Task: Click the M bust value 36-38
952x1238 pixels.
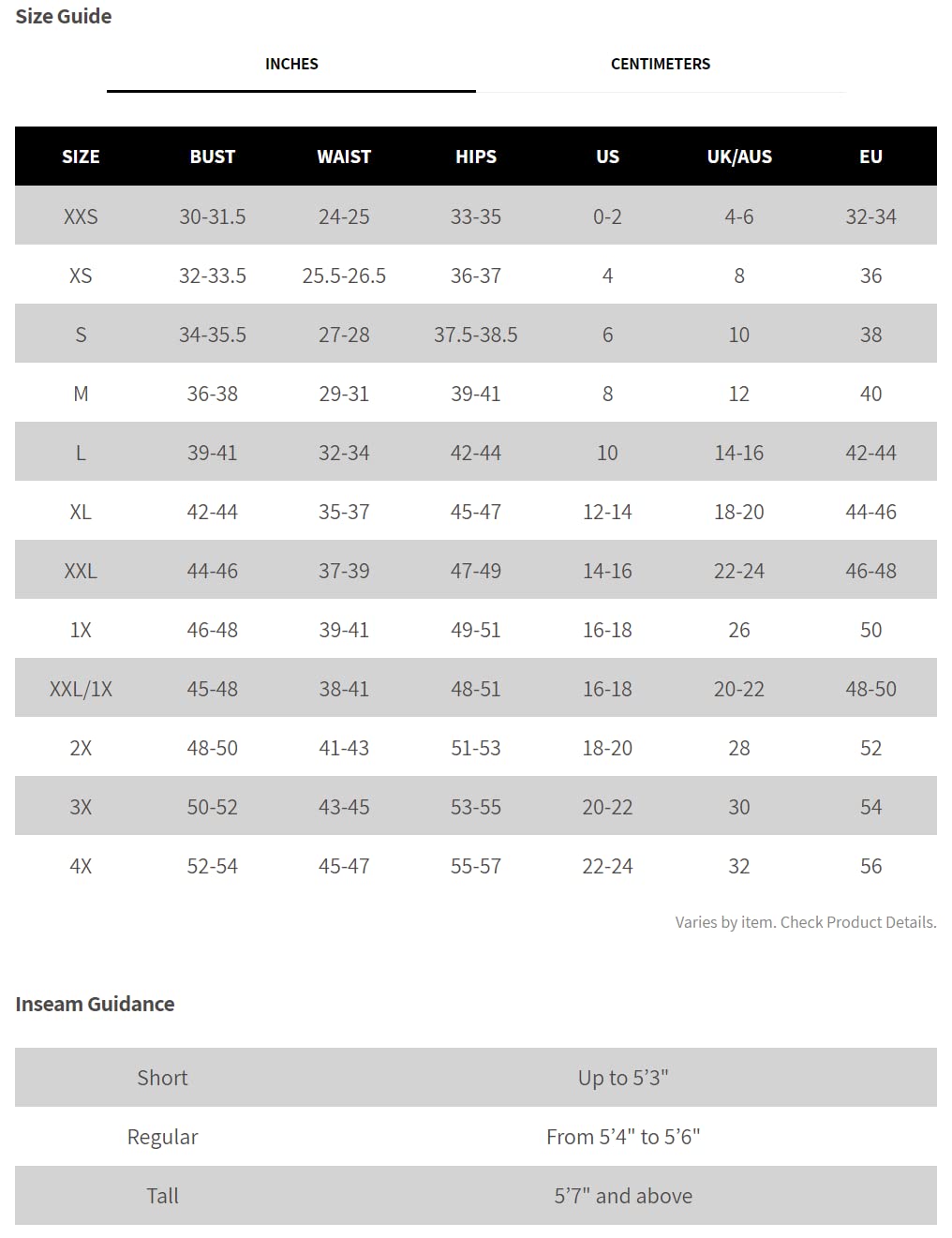Action: (213, 394)
